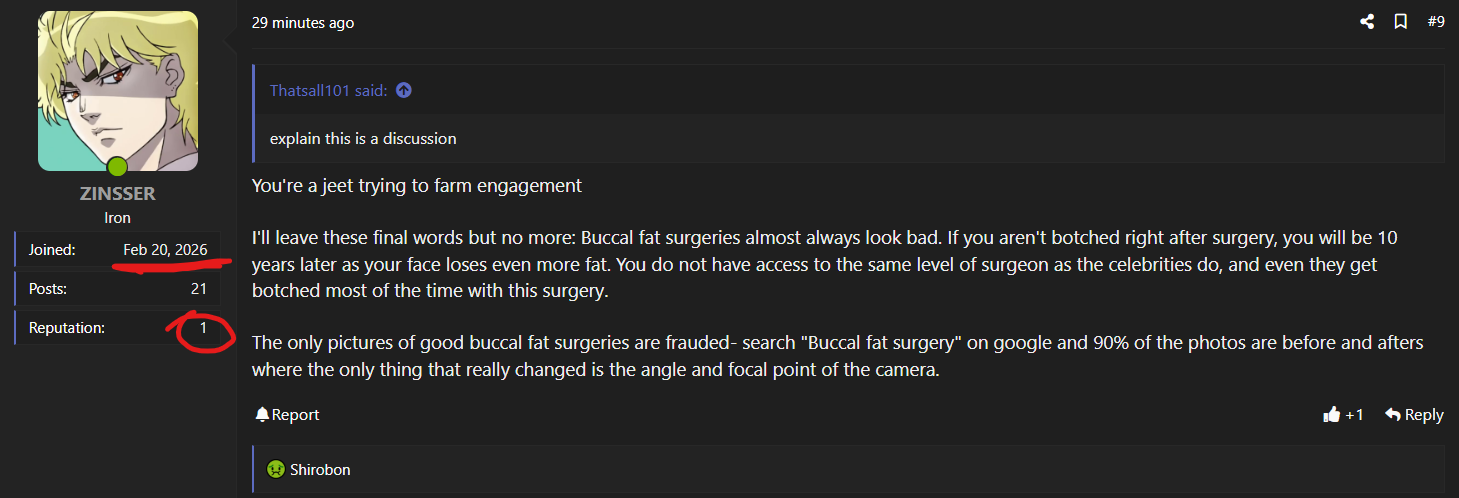Select the Joined date Feb 20, 2026
This screenshot has width=1459, height=498.
click(165, 249)
